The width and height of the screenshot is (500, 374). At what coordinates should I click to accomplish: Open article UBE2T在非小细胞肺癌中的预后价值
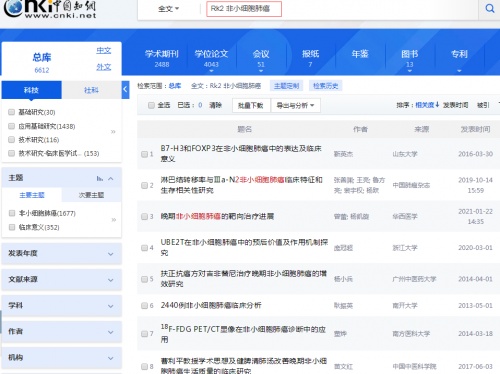pos(244,247)
